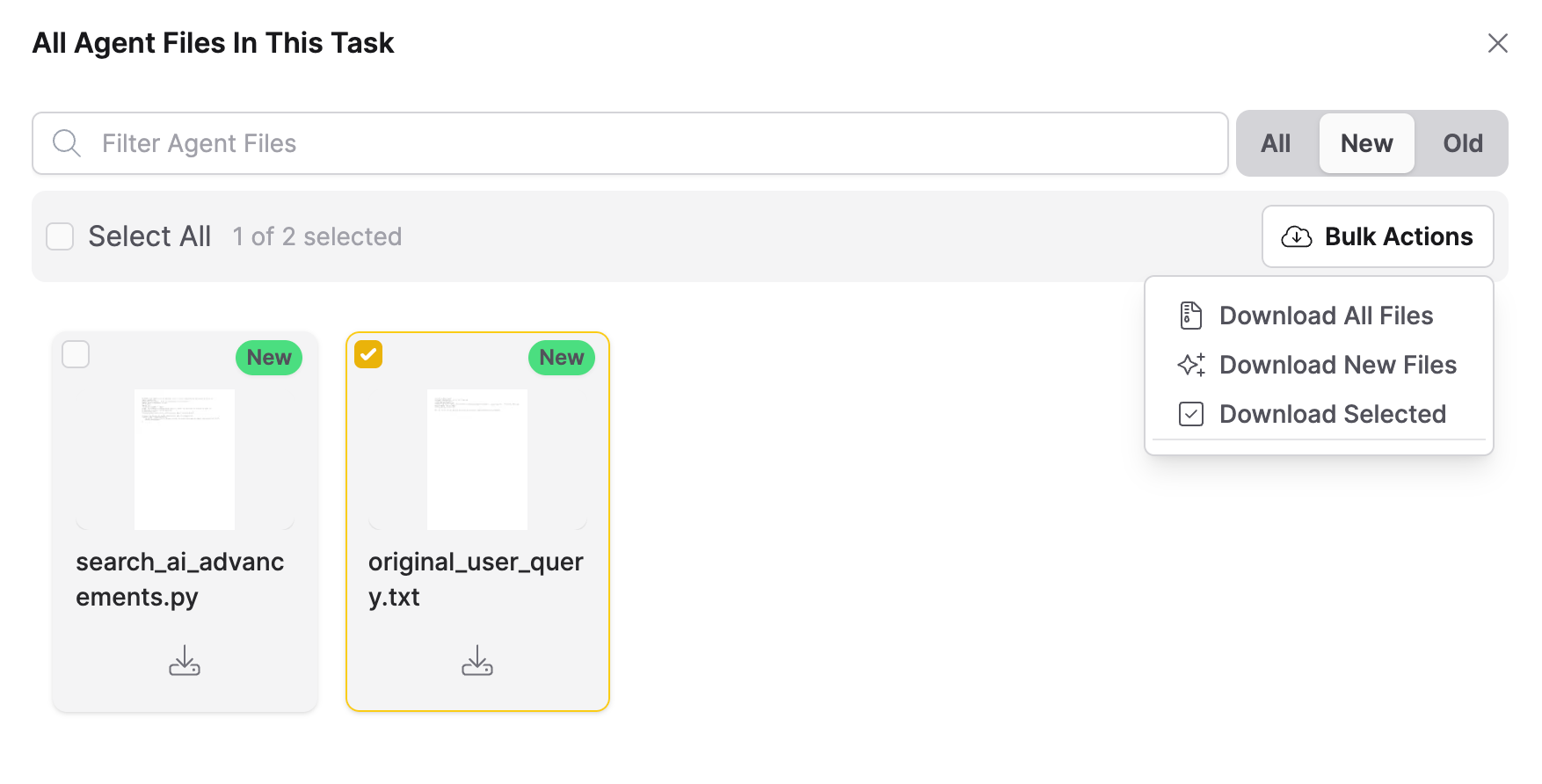Enable the Select All checkbox
The height and width of the screenshot is (784, 1542).
pyautogui.click(x=60, y=236)
